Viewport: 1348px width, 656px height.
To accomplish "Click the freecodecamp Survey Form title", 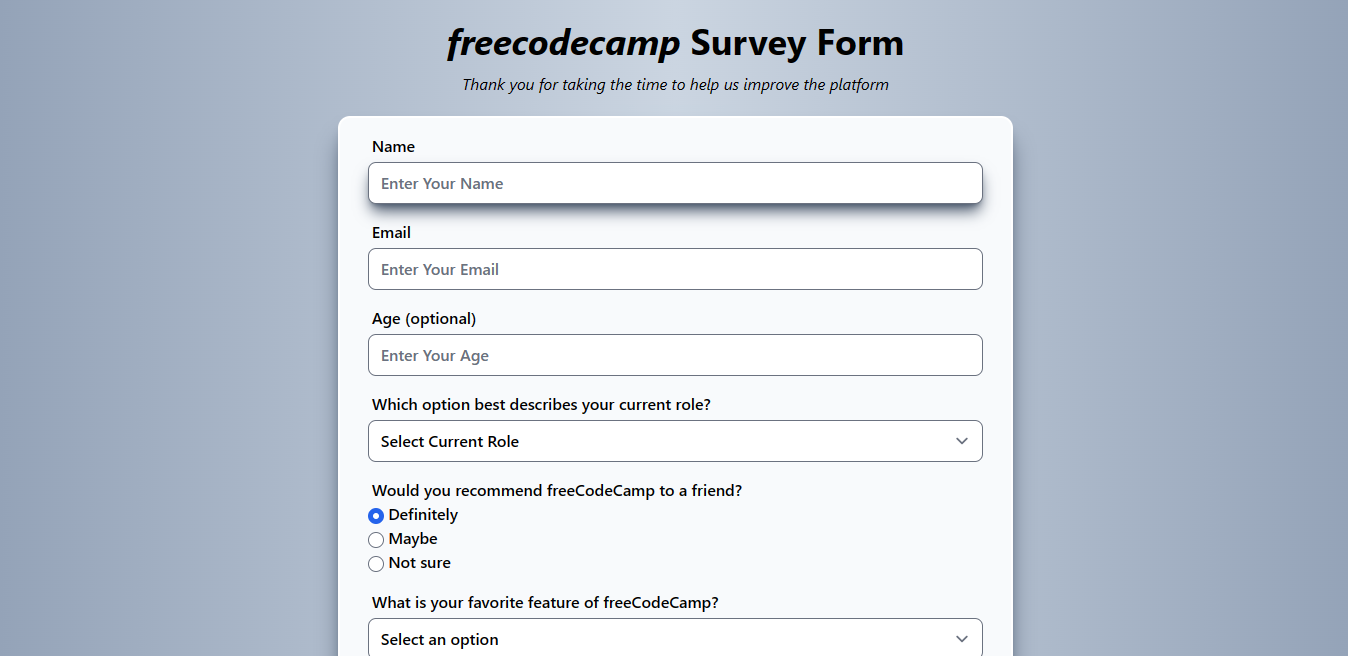I will click(x=674, y=42).
